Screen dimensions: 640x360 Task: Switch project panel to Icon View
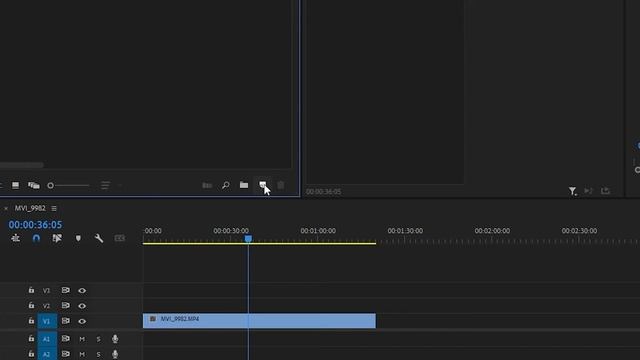16,185
